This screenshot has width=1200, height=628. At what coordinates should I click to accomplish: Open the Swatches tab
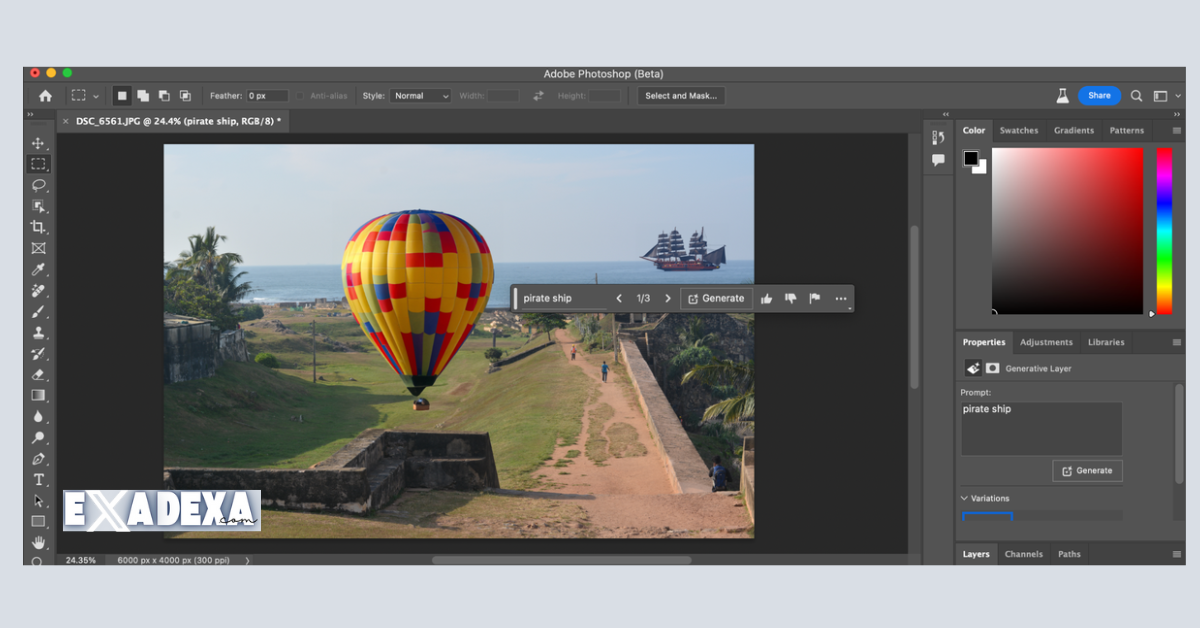1019,129
